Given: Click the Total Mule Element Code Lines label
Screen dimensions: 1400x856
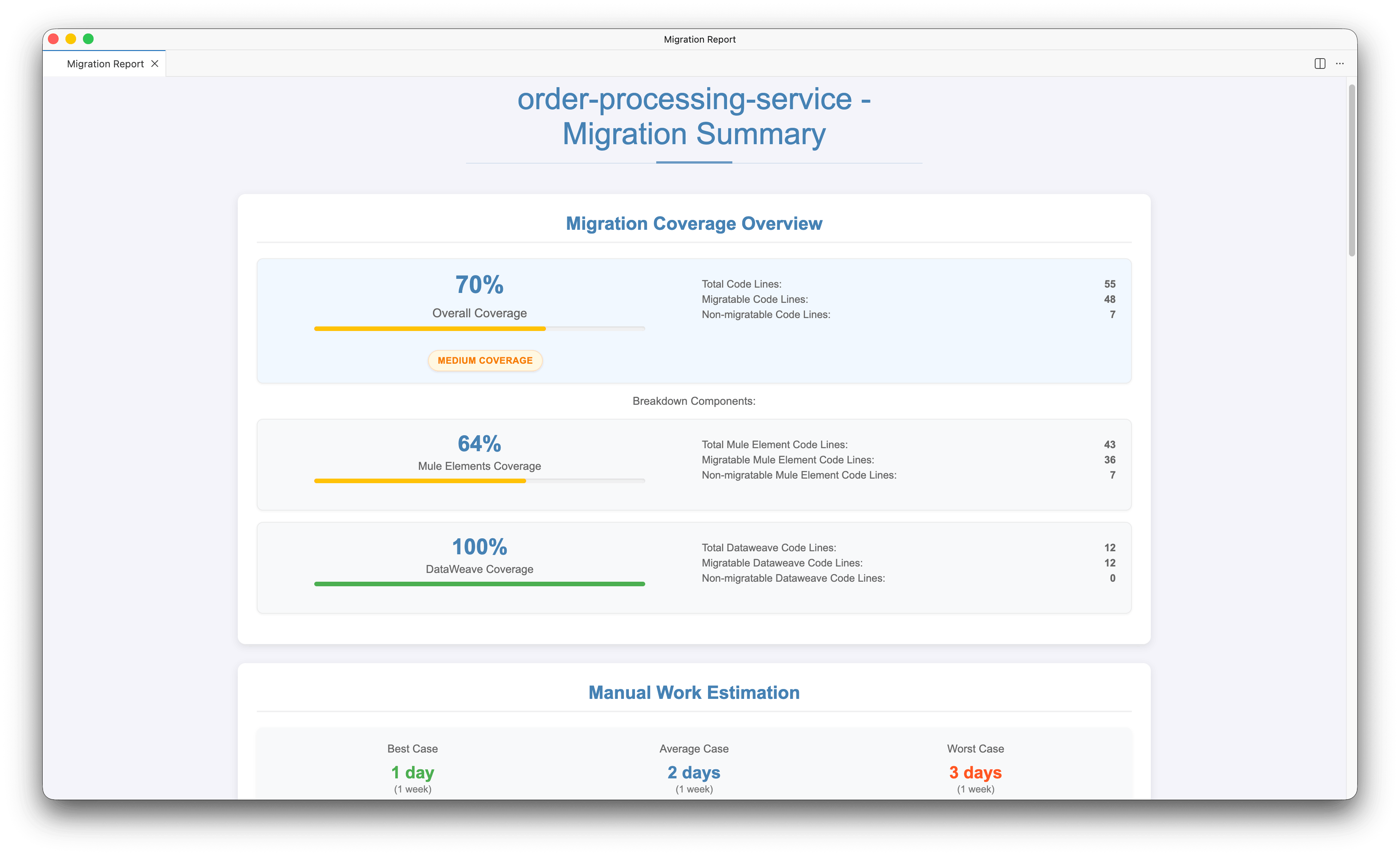Looking at the screenshot, I should click(x=775, y=445).
